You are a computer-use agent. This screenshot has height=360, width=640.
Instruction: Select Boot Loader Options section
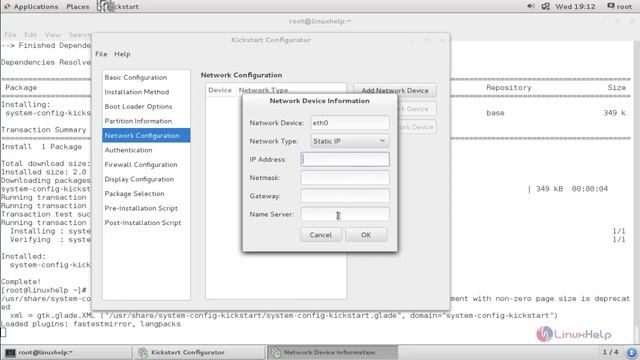pyautogui.click(x=146, y=107)
